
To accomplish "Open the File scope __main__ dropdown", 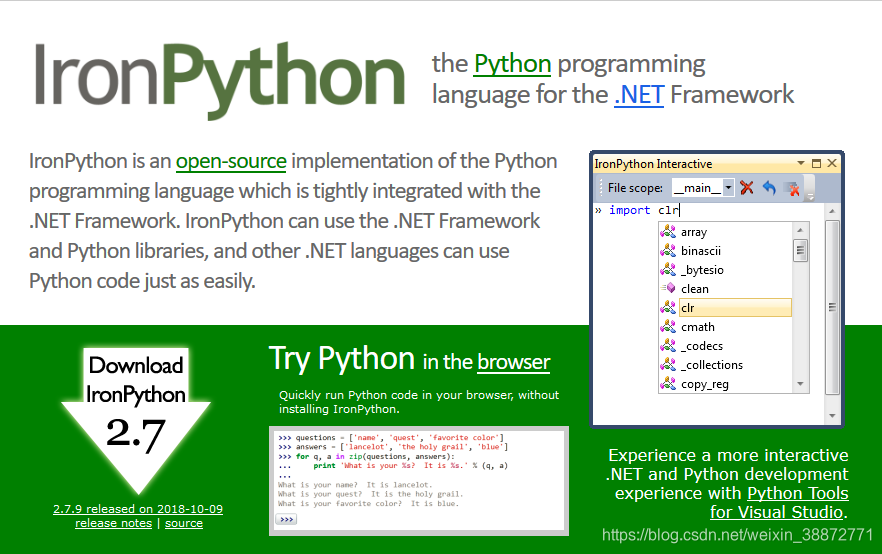I will point(728,187).
